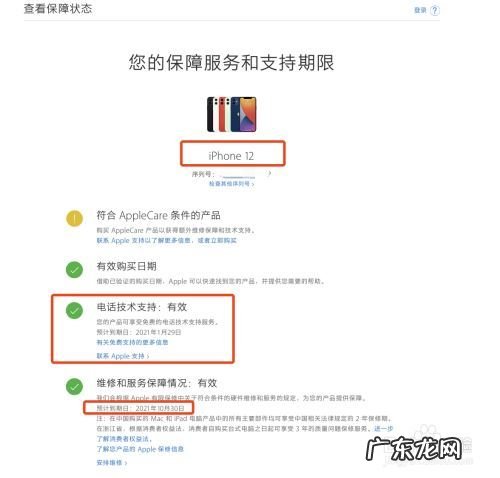Click the green check beside 电话技术支持
Viewport: 500px width, 478px height.
click(x=74, y=311)
